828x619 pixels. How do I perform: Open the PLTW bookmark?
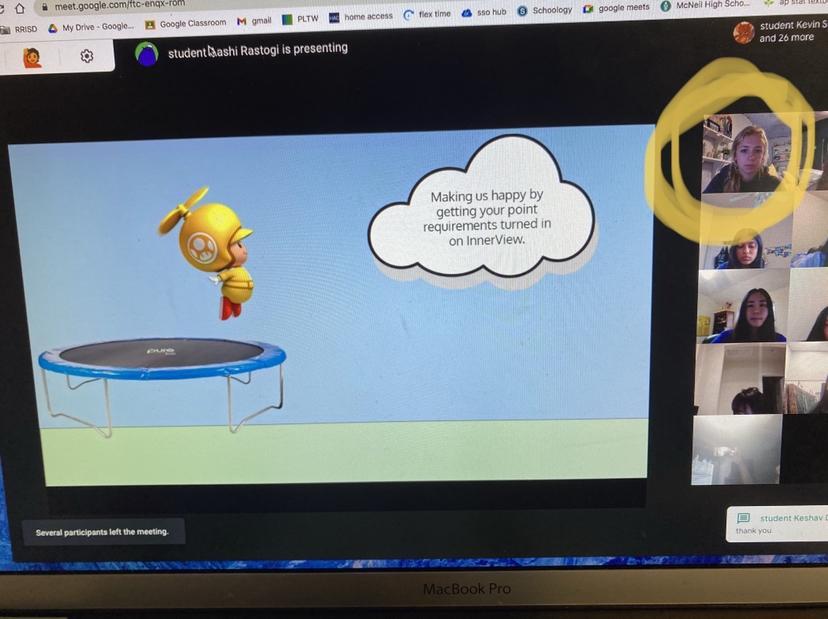tap(300, 19)
